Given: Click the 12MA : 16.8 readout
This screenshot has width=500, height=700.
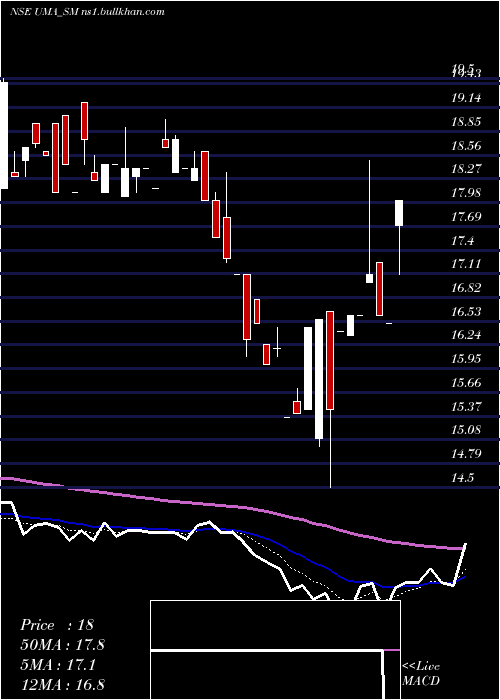Looking at the screenshot, I should [x=62, y=685].
